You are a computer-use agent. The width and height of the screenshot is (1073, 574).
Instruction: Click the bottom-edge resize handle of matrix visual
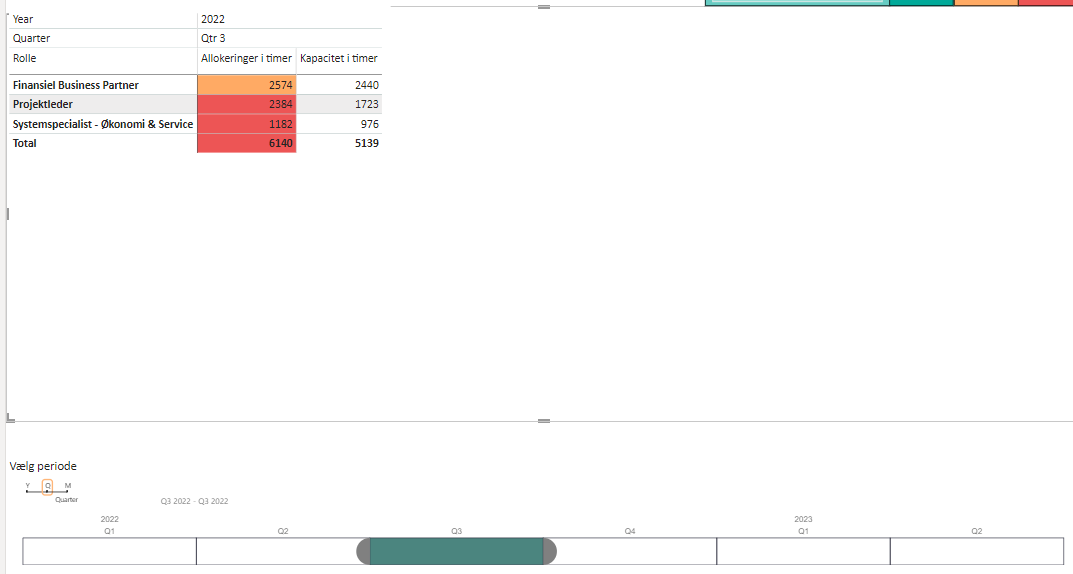544,421
